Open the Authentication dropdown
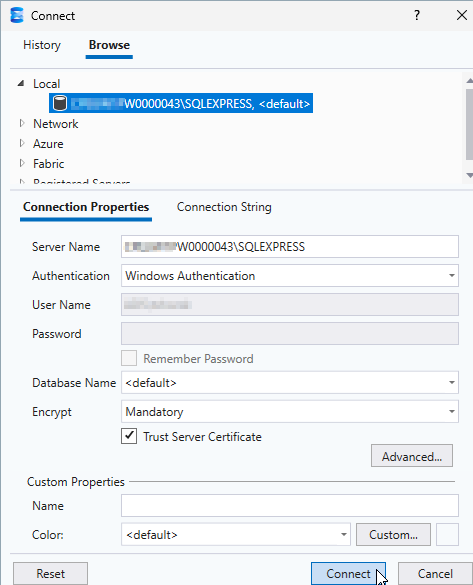This screenshot has width=473, height=585. point(290,276)
